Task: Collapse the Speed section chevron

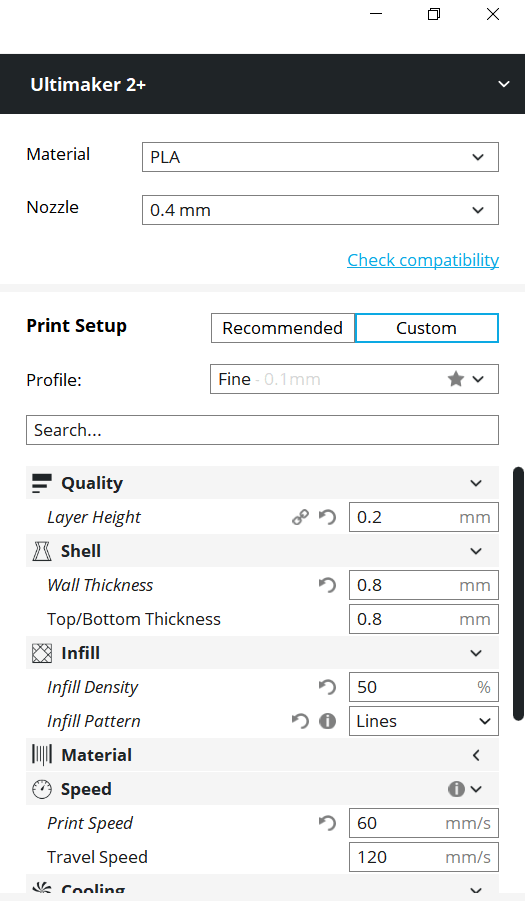Action: click(476, 789)
